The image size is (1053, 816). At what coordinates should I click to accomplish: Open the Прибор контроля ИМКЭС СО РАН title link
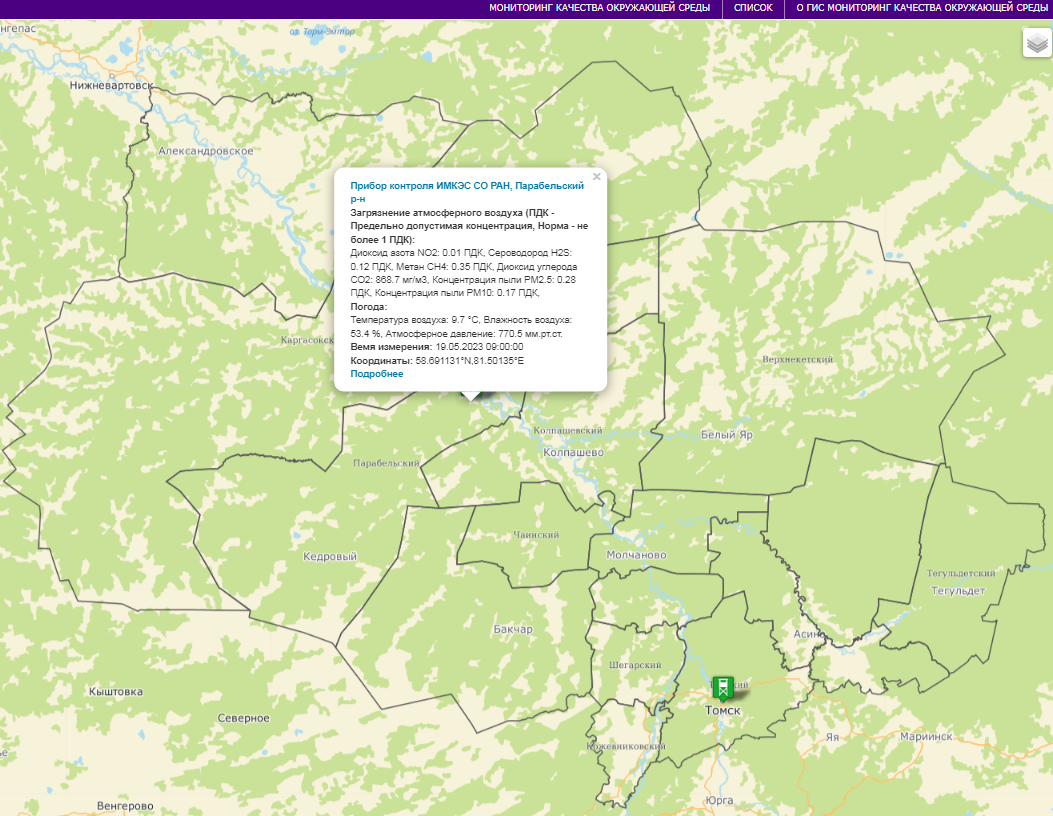[466, 186]
